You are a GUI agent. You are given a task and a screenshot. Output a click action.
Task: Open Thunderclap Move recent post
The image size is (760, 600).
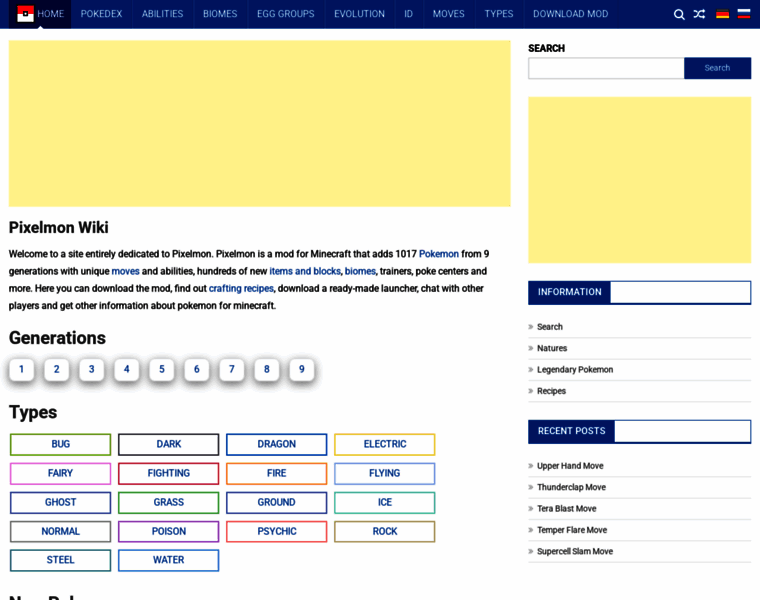(x=571, y=488)
